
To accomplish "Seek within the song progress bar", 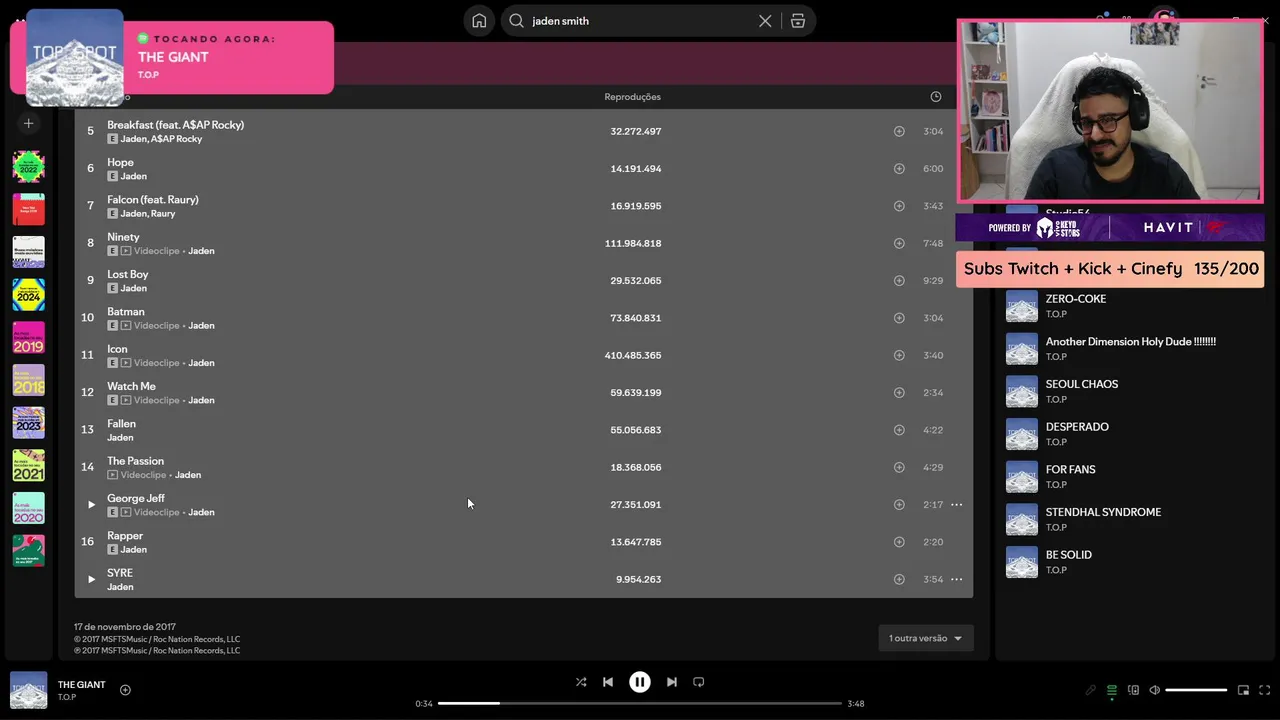I will (640, 703).
